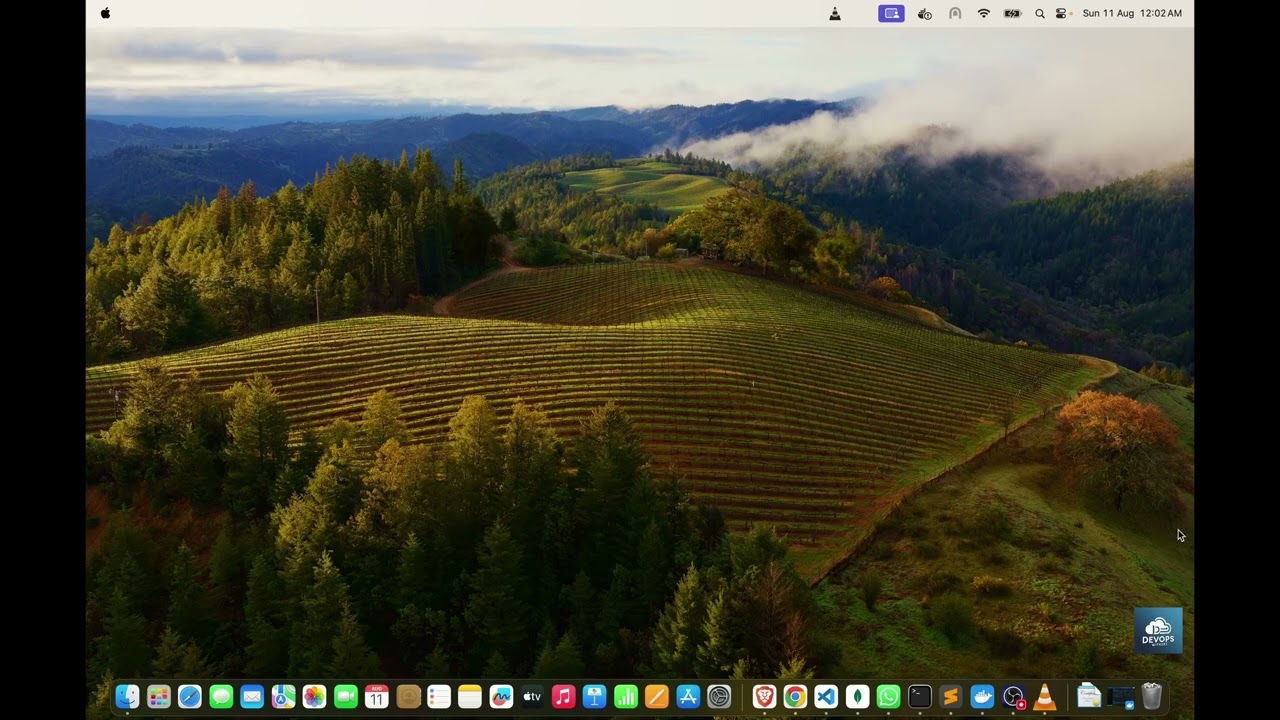Screen dimensions: 1280x720
Task: Open the Downloads stack beside Trash
Action: [x=1121, y=697]
